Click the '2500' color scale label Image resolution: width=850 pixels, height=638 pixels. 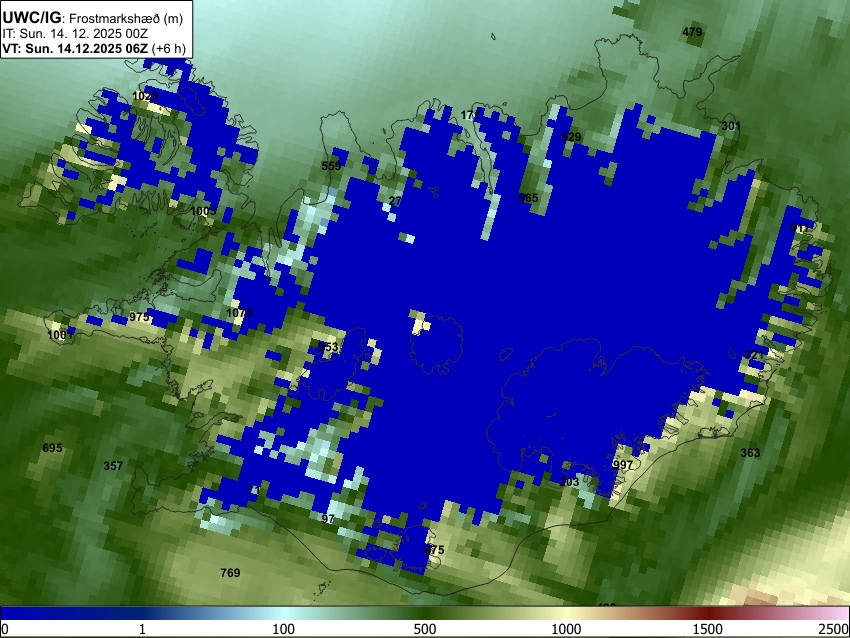tap(834, 629)
